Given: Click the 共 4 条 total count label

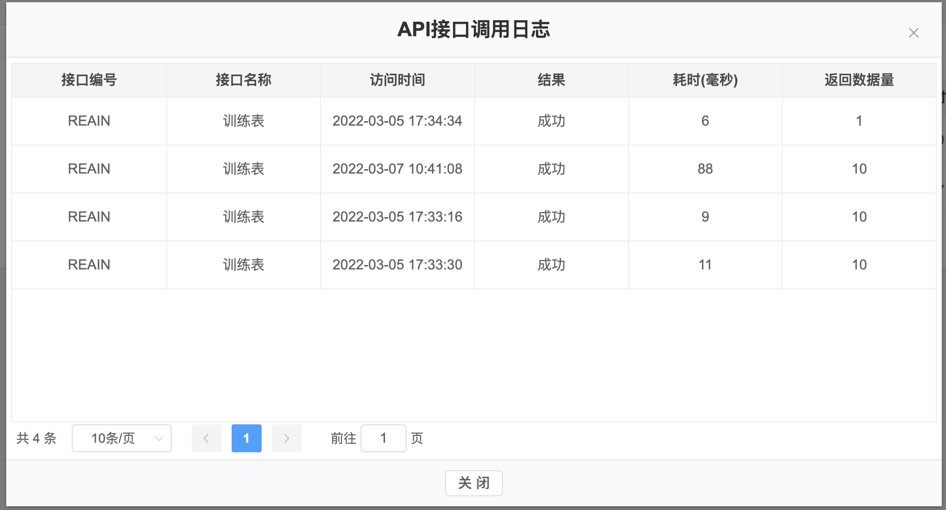Looking at the screenshot, I should tap(36, 438).
